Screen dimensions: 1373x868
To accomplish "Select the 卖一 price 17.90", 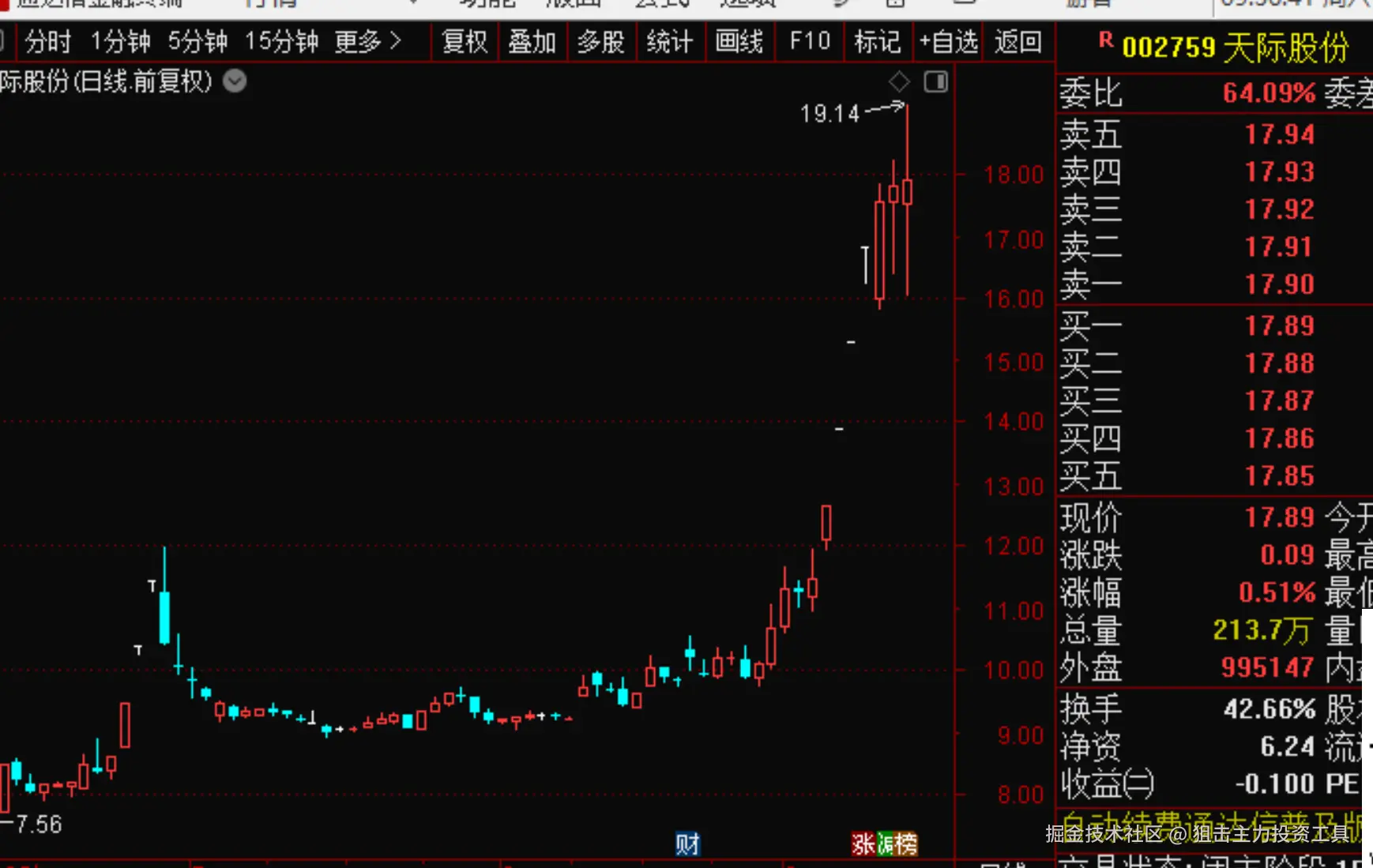I will [1280, 284].
